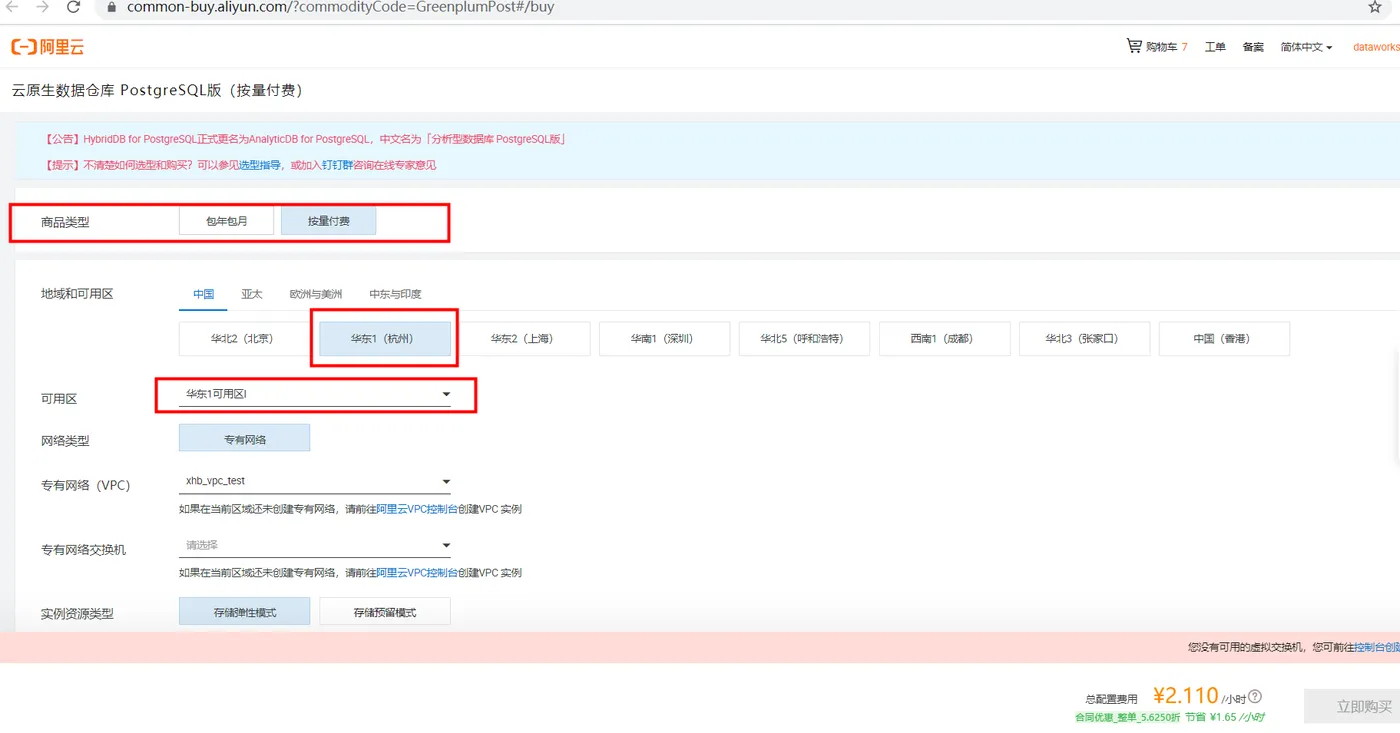The height and width of the screenshot is (733, 1400).
Task: Click the price help question mark icon
Action: (x=1255, y=697)
